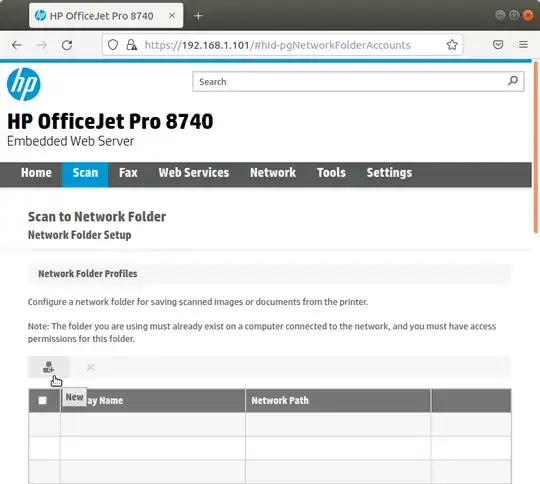This screenshot has height=484, width=540.
Task: Bookmark this page with the star icon
Action: click(452, 45)
